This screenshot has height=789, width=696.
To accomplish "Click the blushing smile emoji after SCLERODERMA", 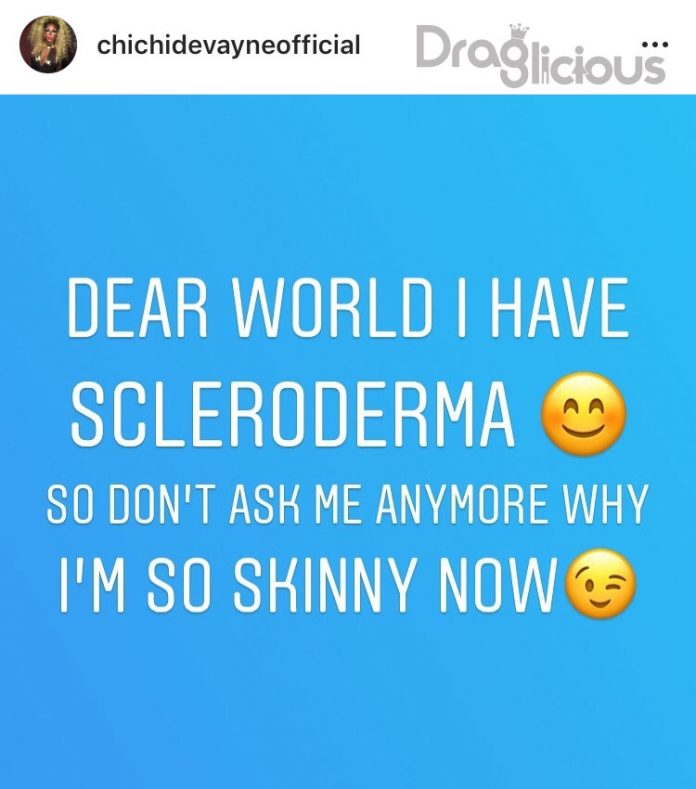I will tap(583, 414).
